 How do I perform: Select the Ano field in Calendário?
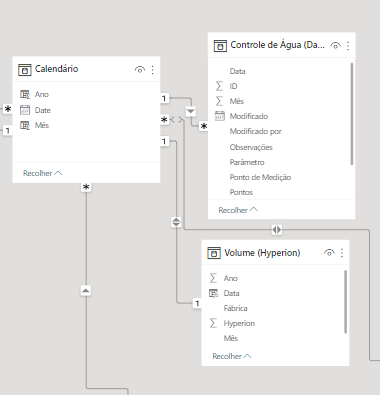[42, 94]
